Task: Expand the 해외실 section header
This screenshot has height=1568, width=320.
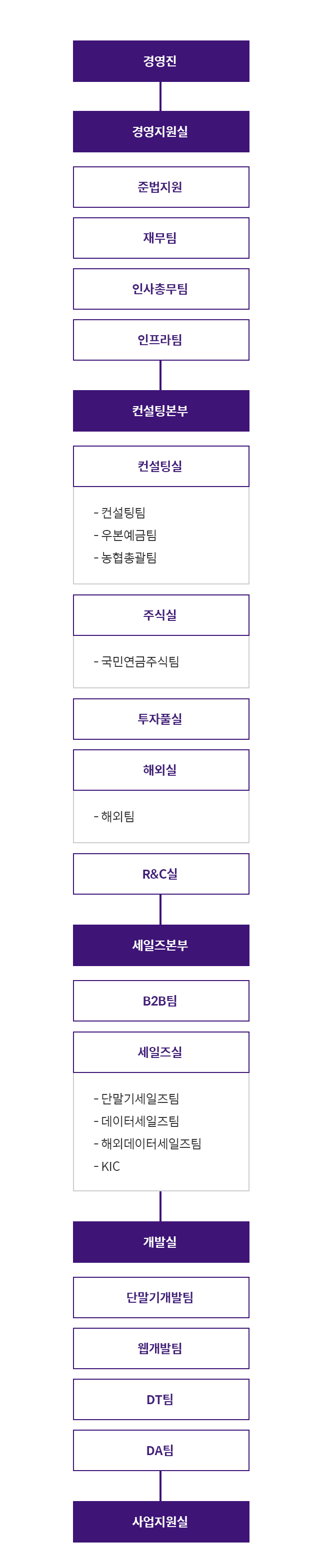Action: [161, 771]
